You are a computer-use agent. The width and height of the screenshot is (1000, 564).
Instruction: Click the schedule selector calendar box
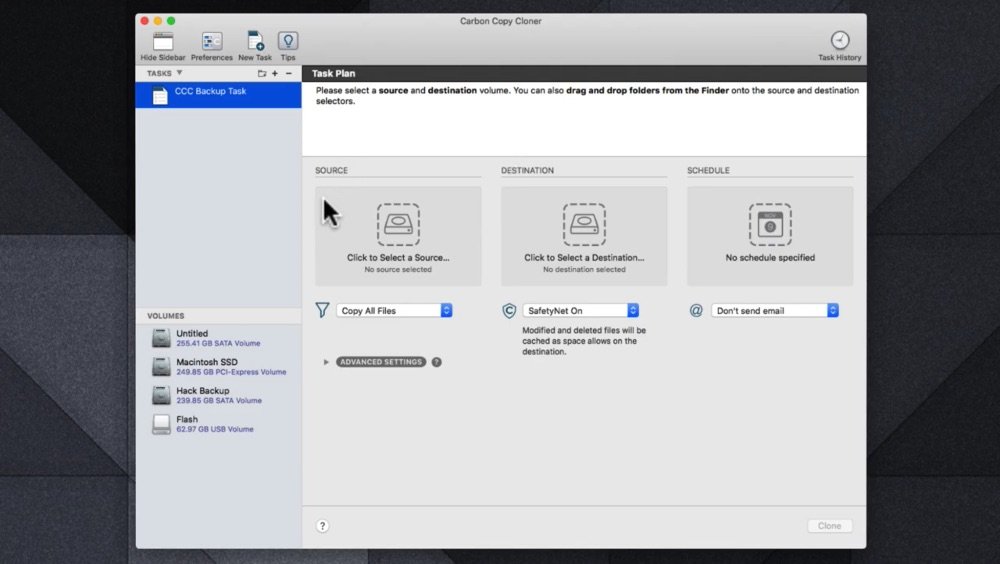point(770,237)
